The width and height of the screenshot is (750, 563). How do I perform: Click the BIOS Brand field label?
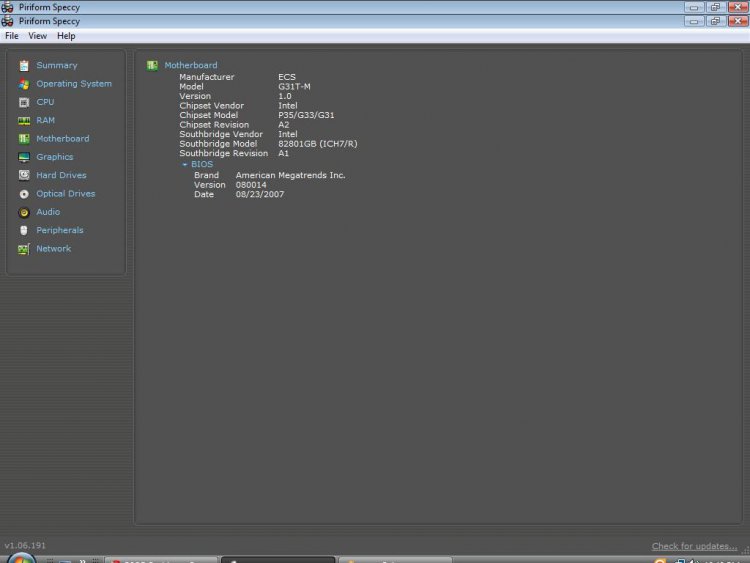[x=206, y=176]
